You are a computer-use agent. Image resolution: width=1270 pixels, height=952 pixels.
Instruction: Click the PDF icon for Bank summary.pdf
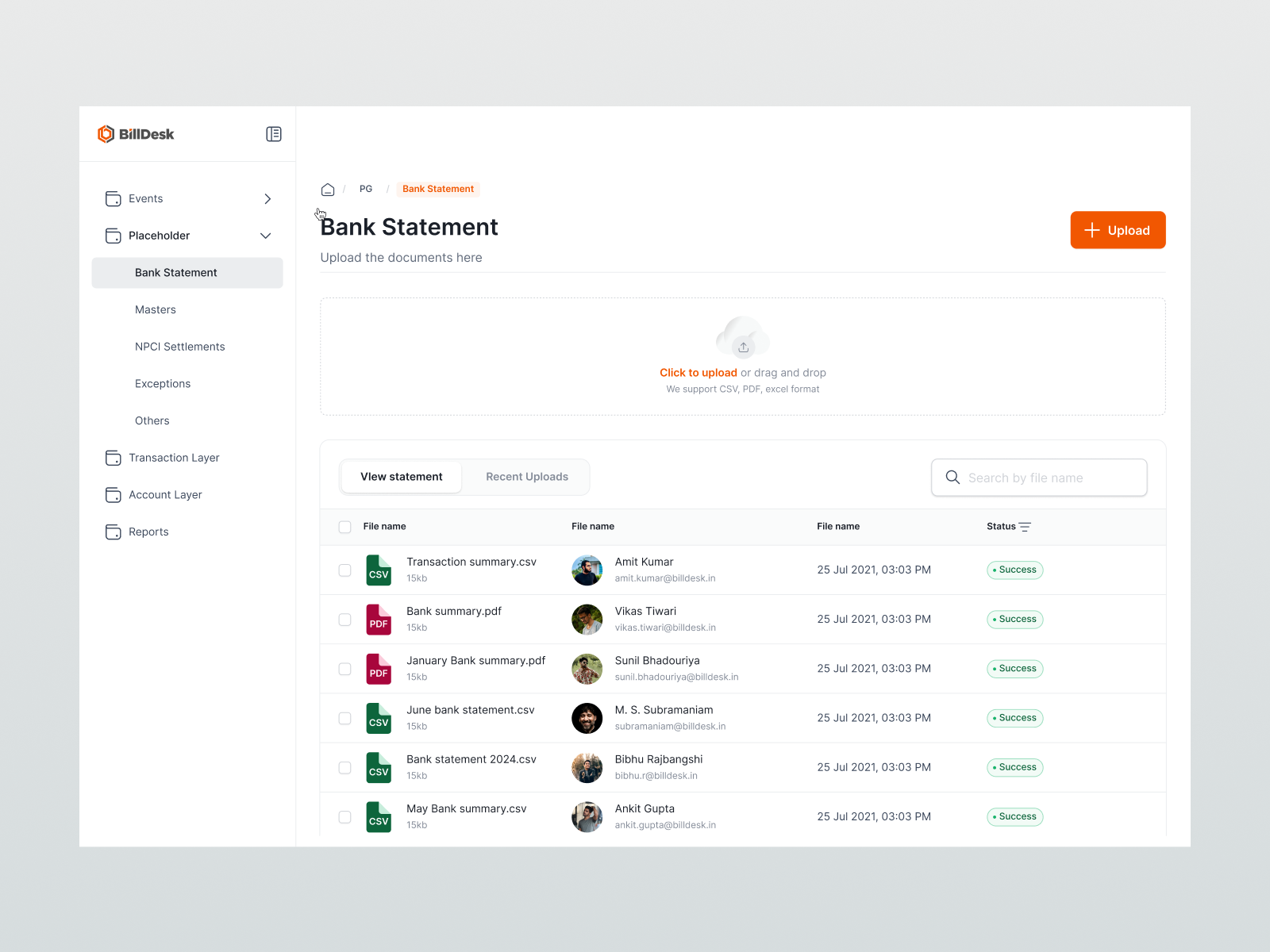379,619
